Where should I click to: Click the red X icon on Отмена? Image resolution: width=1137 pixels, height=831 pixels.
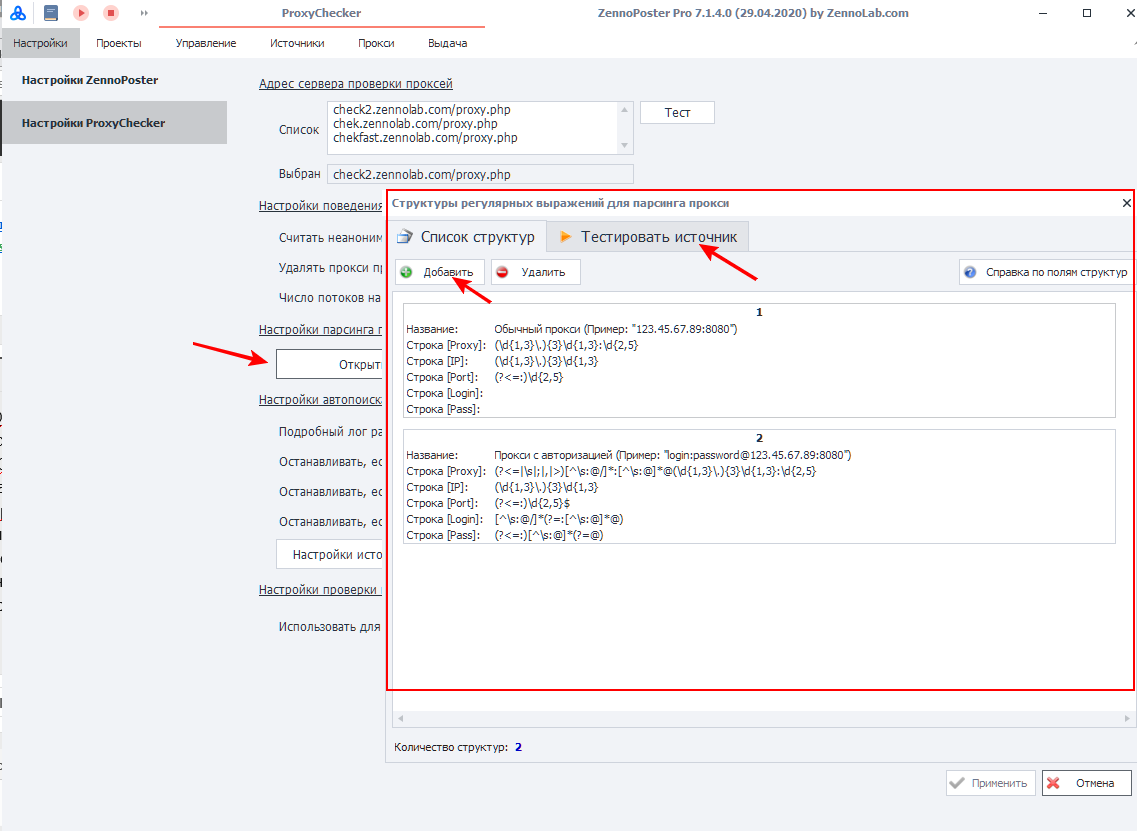[x=1054, y=783]
